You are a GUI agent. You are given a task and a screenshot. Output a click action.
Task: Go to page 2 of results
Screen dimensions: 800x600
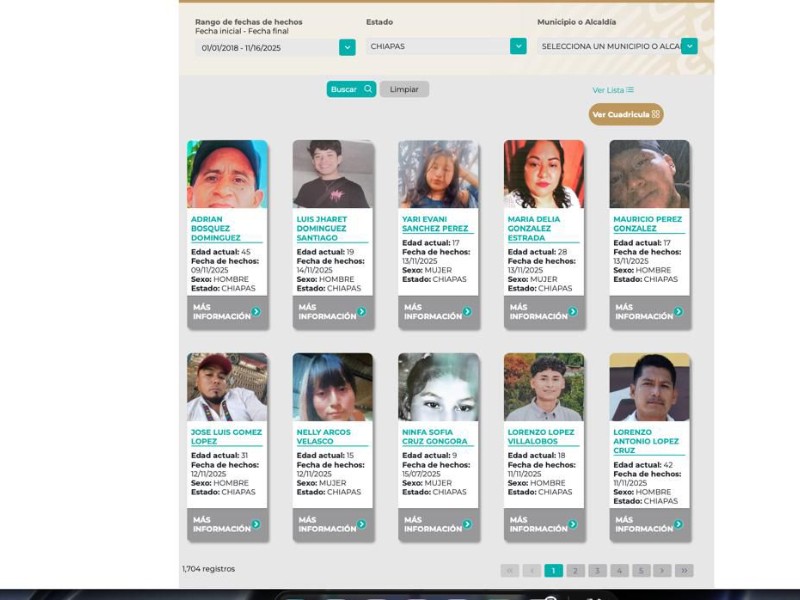pos(576,570)
